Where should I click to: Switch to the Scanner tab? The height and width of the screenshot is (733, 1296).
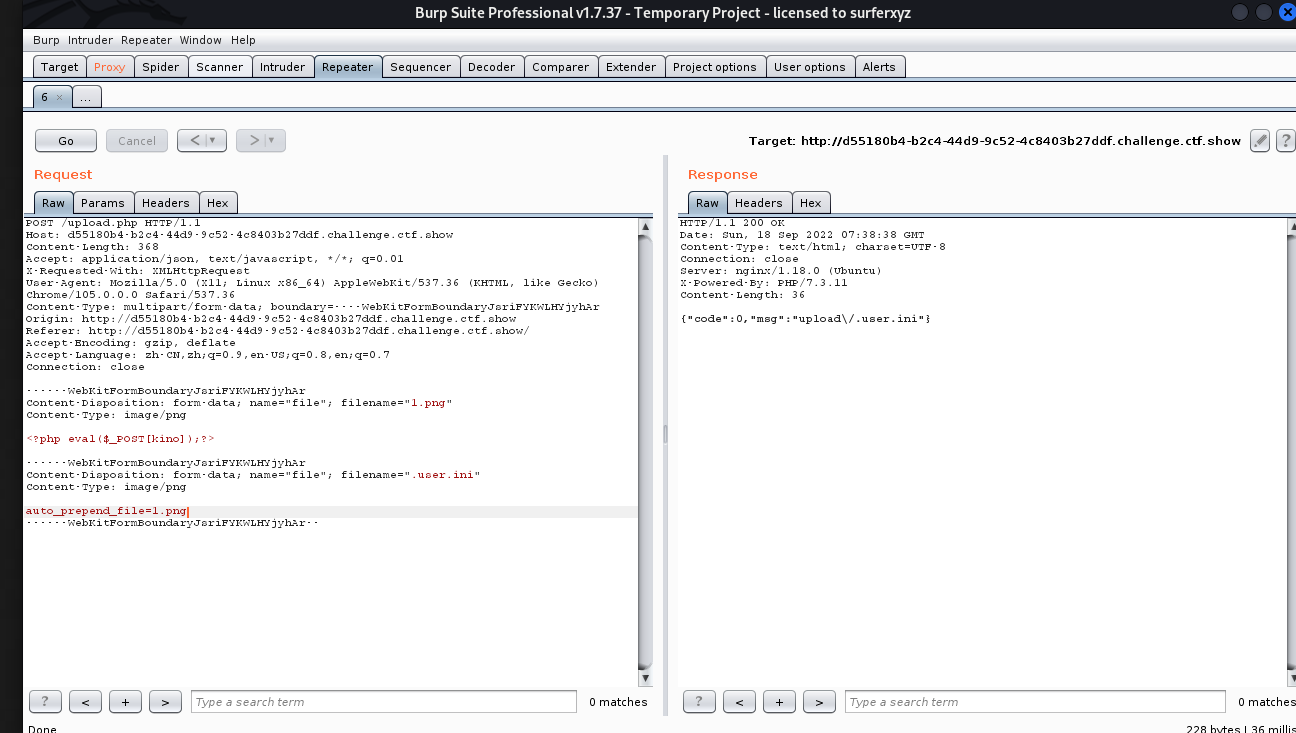[x=220, y=67]
